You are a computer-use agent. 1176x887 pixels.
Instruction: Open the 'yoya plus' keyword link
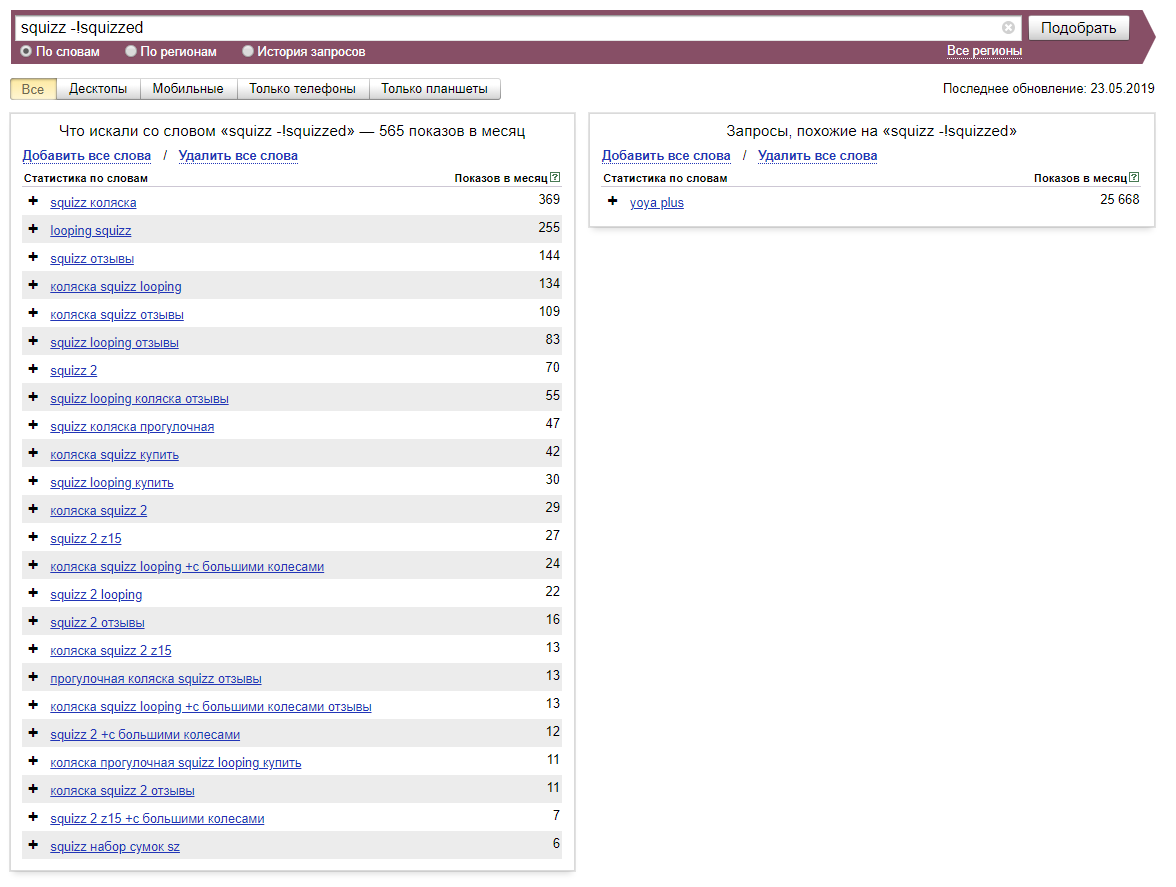(x=657, y=202)
